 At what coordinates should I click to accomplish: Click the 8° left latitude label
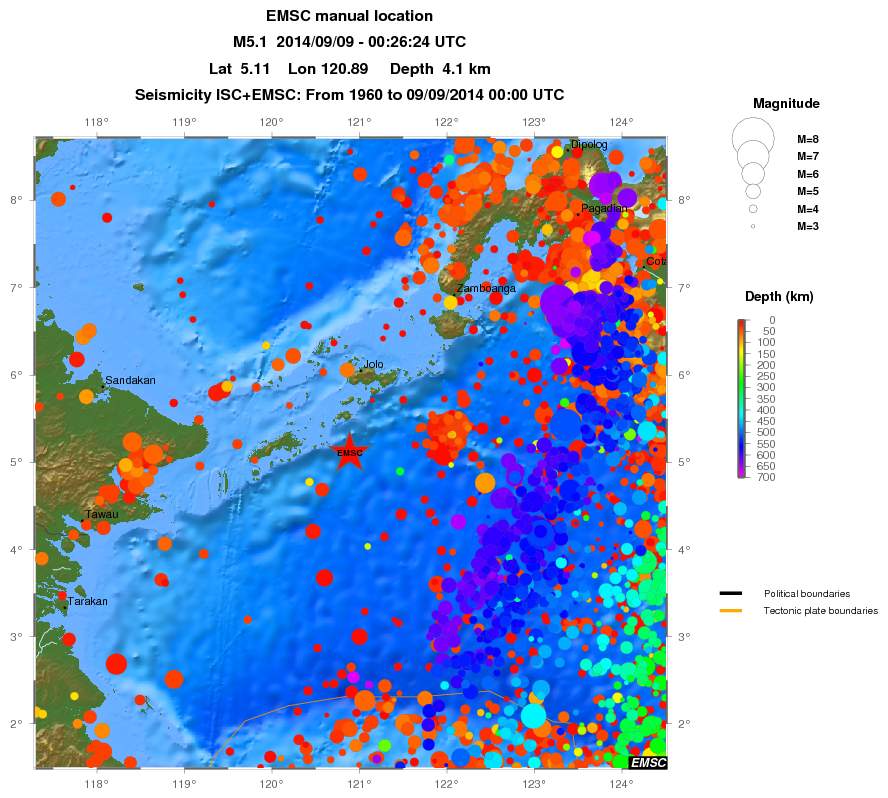click(x=16, y=200)
